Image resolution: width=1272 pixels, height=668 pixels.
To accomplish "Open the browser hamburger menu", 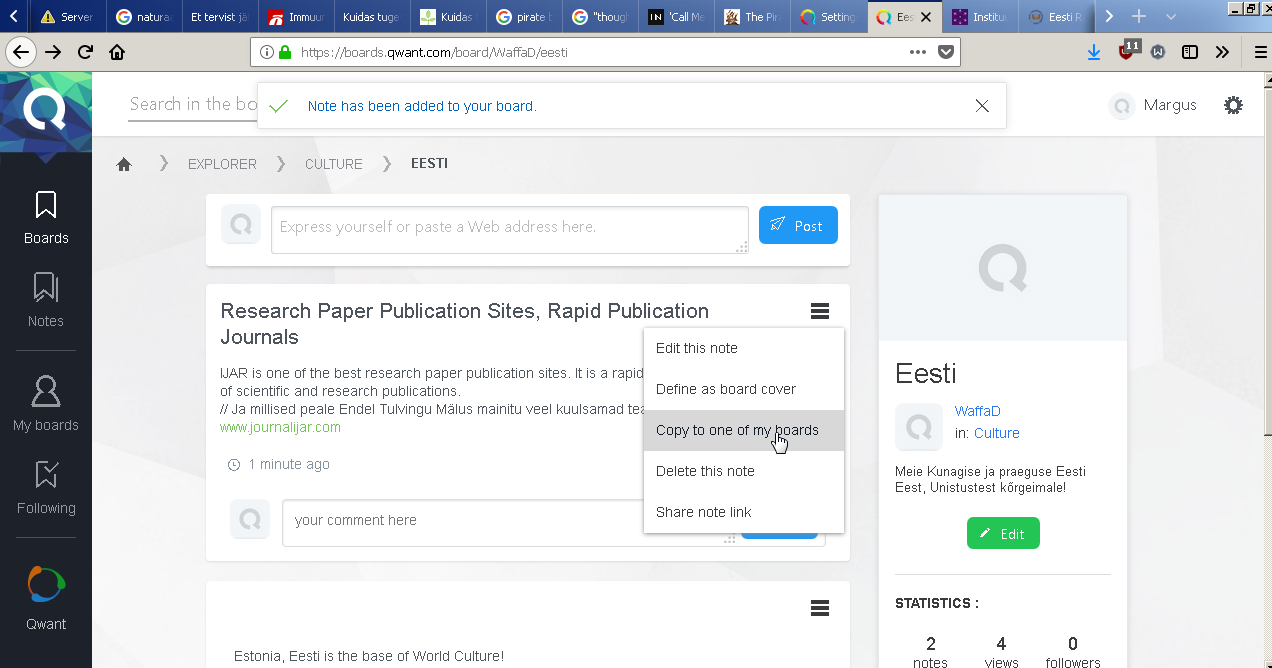I will (1259, 52).
